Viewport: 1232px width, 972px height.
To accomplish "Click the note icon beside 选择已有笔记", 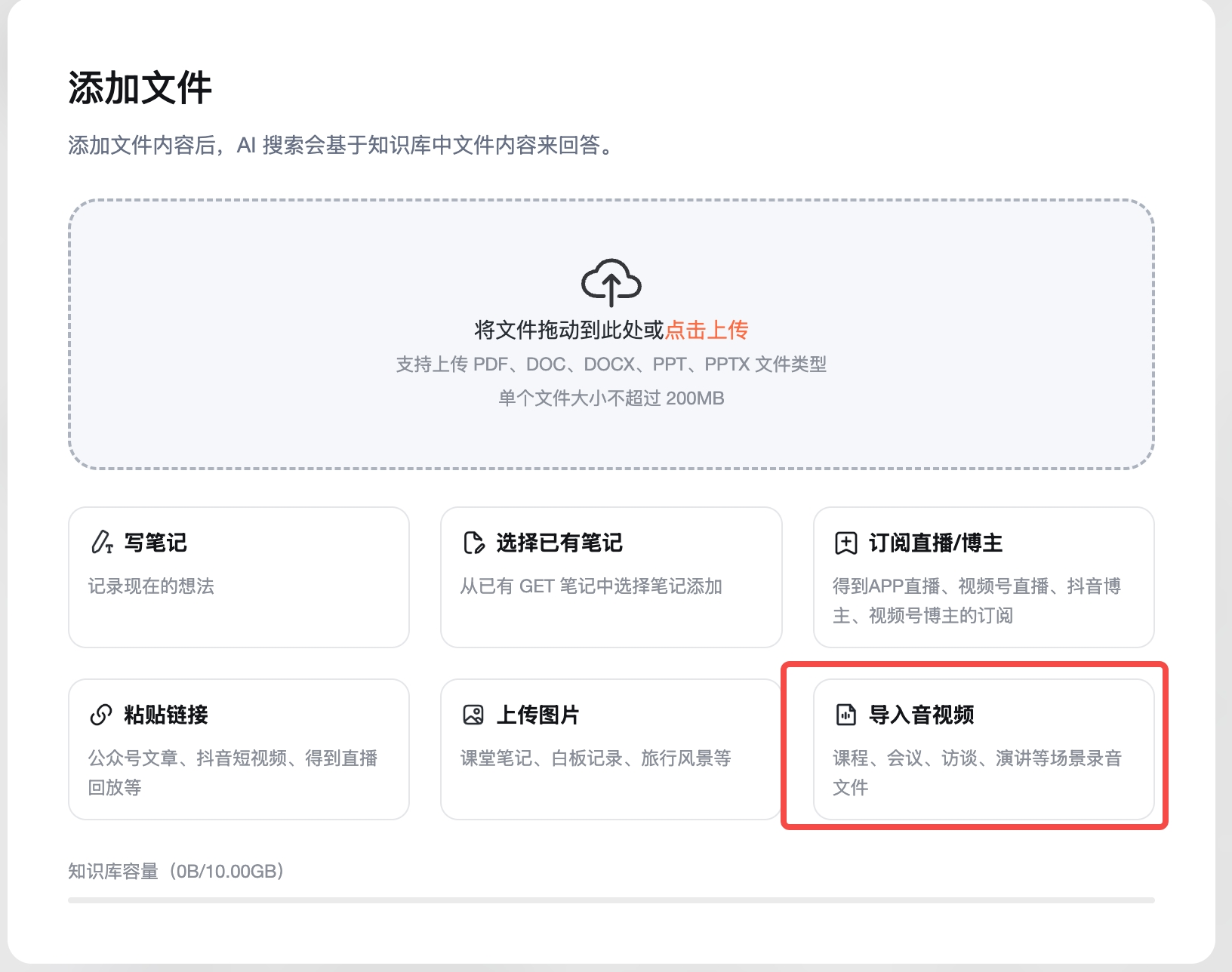I will (473, 543).
